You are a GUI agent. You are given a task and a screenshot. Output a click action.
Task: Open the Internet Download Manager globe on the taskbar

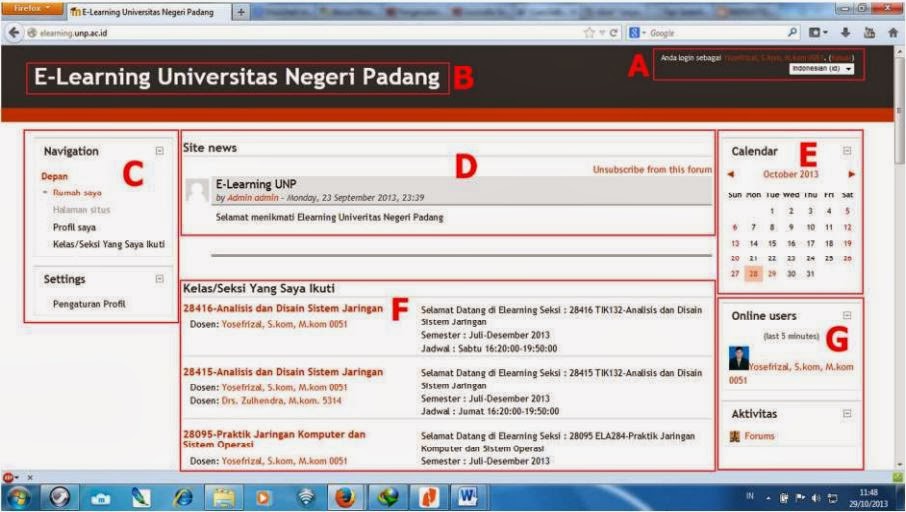387,497
